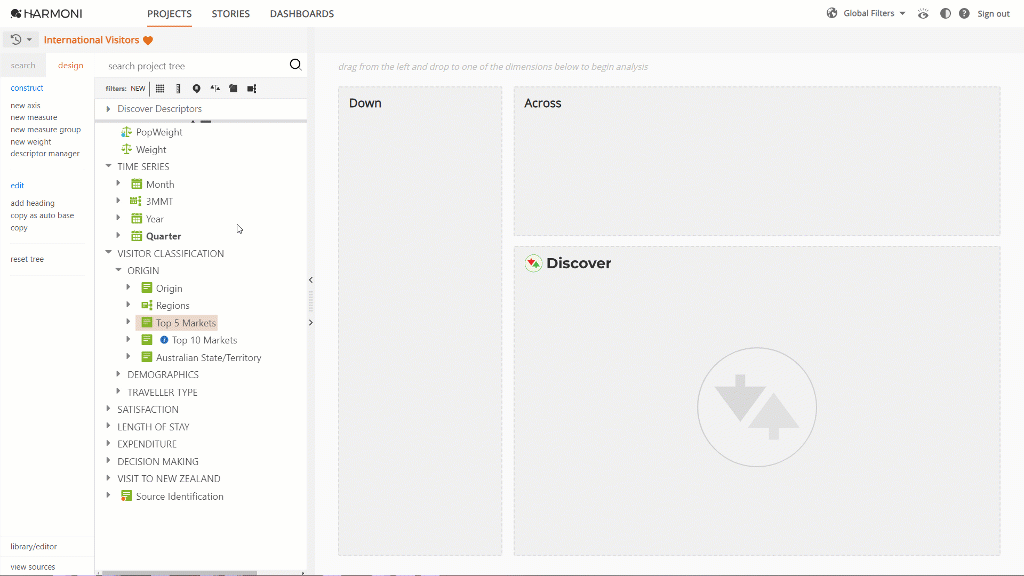Select the PopWeight scale icon

coord(127,132)
